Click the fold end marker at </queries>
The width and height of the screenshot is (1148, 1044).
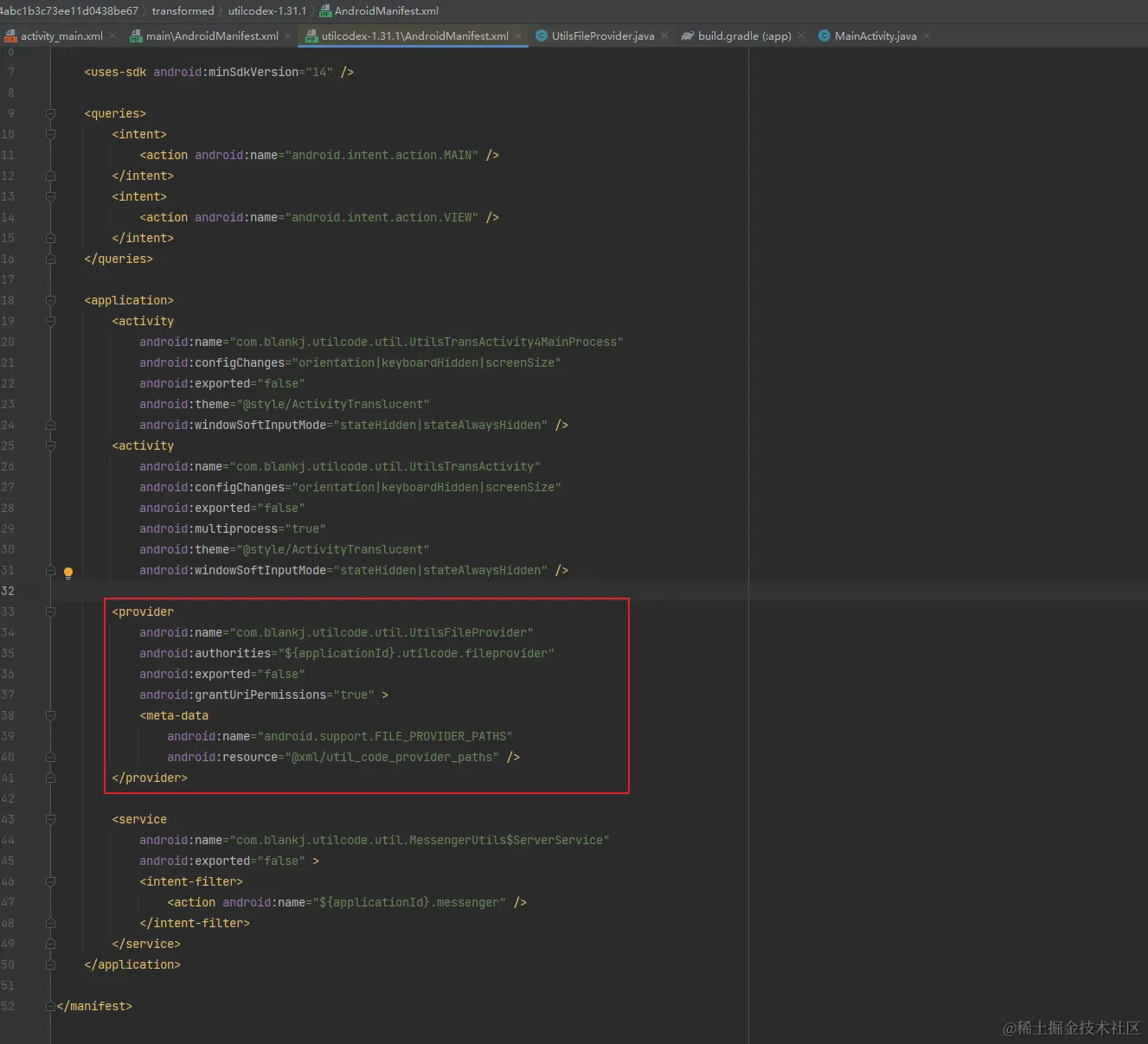click(50, 259)
